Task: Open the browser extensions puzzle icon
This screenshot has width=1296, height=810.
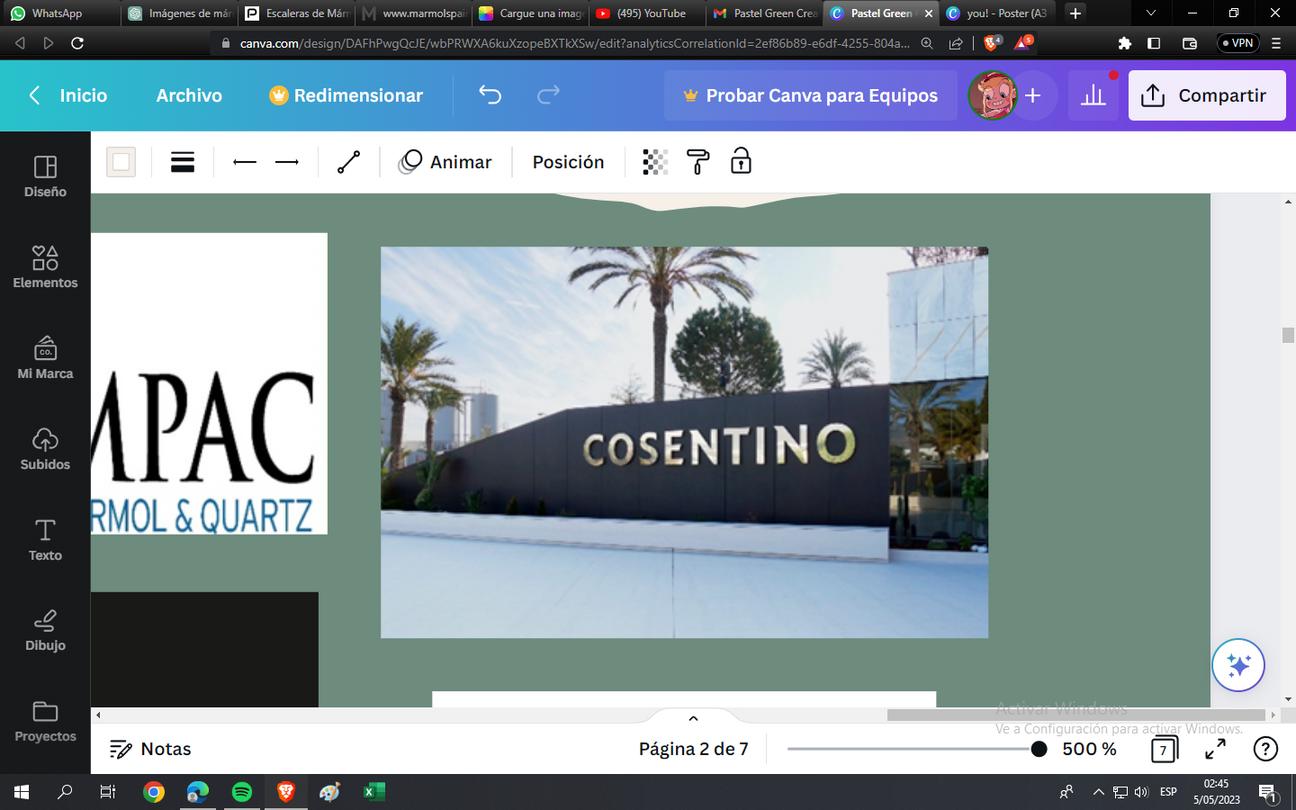Action: 1125,43
